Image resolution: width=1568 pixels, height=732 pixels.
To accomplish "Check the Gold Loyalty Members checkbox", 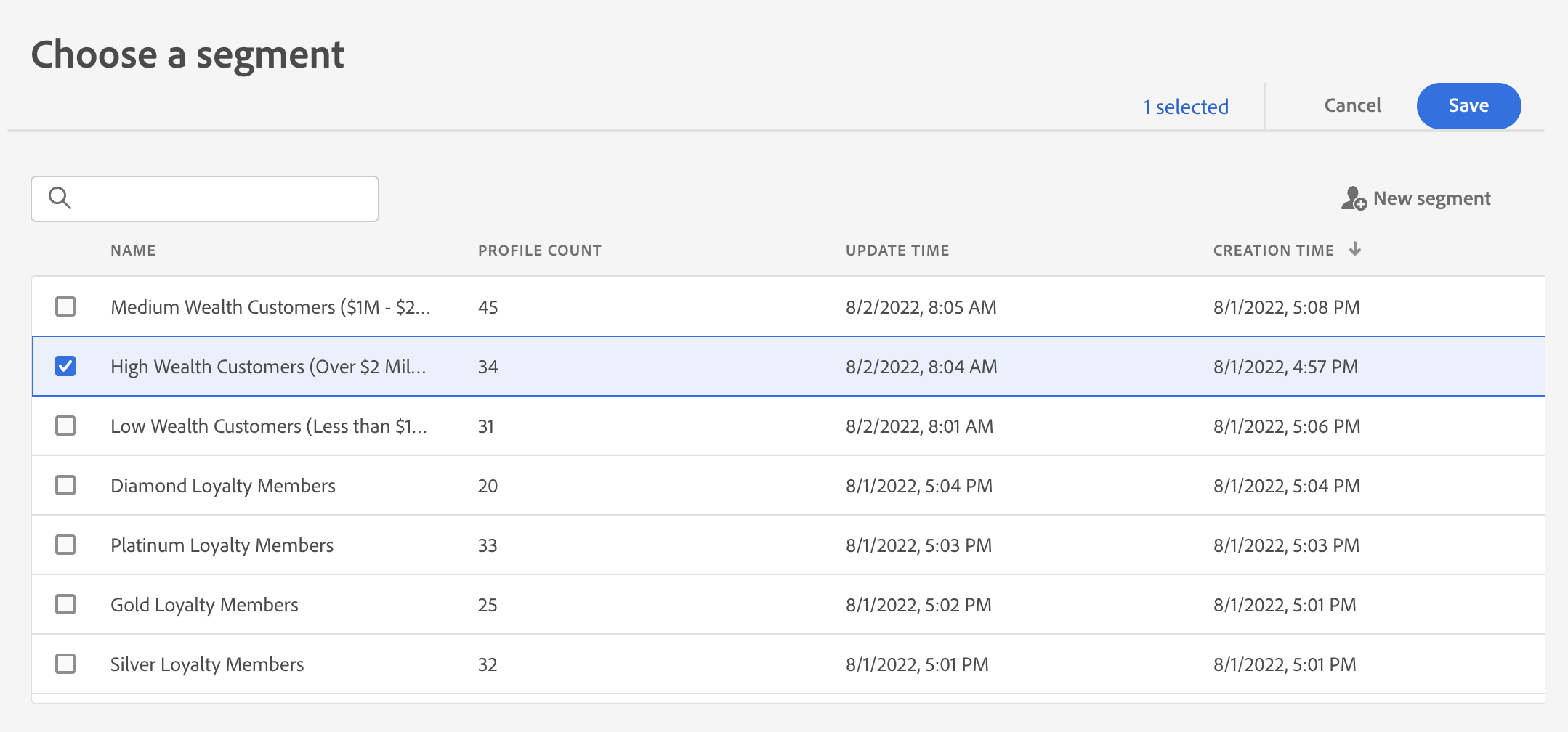I will click(65, 604).
